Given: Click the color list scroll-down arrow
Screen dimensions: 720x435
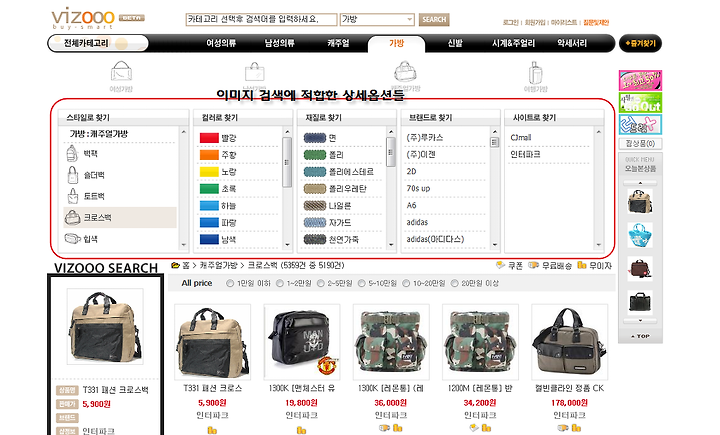Looking at the screenshot, I should pos(287,245).
